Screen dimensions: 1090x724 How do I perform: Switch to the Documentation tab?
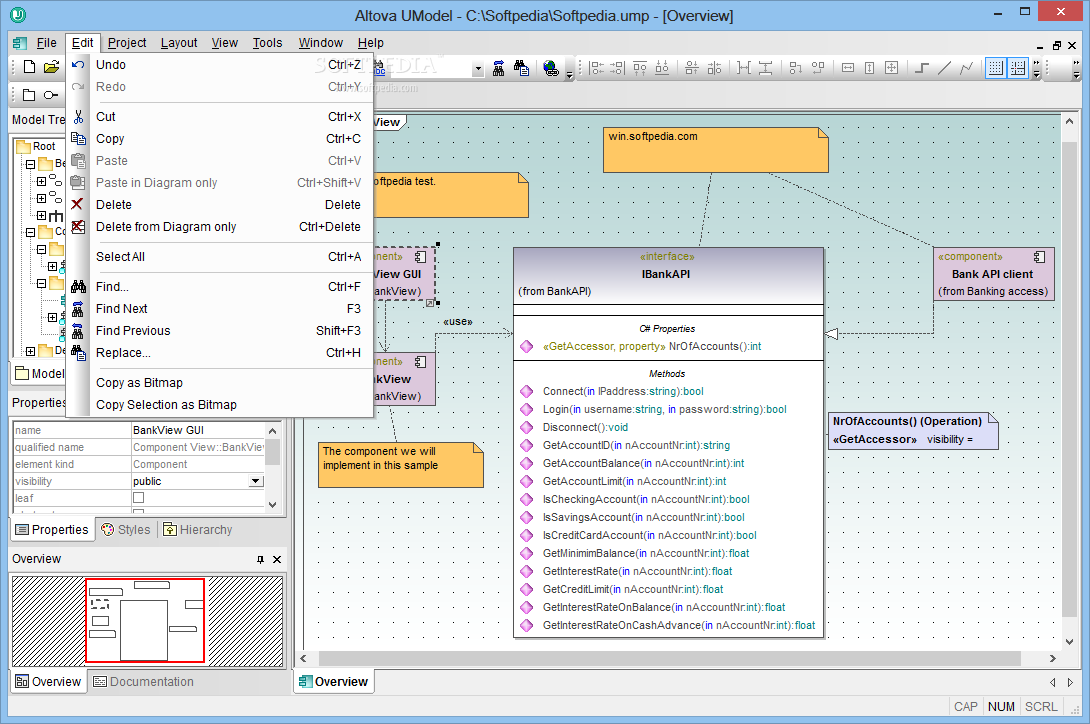tap(143, 682)
